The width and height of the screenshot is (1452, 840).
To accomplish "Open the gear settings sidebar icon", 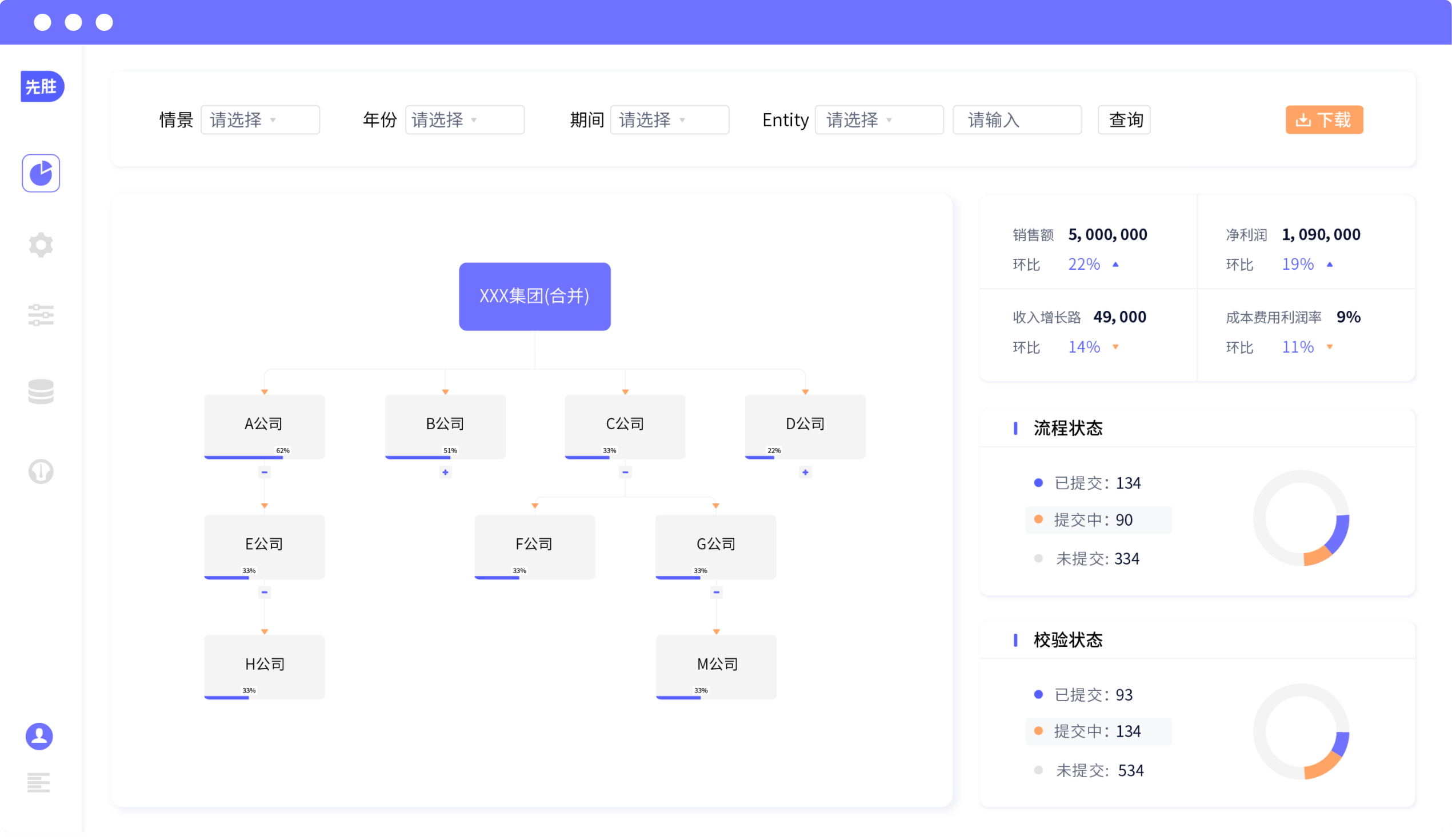I will pyautogui.click(x=41, y=245).
